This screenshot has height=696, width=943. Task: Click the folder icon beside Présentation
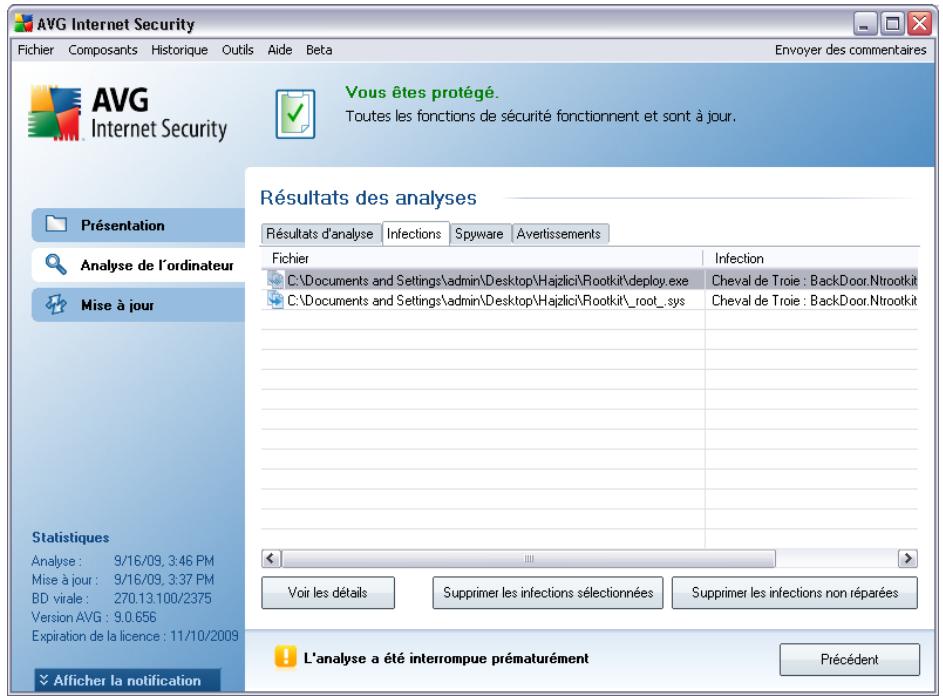[x=57, y=224]
